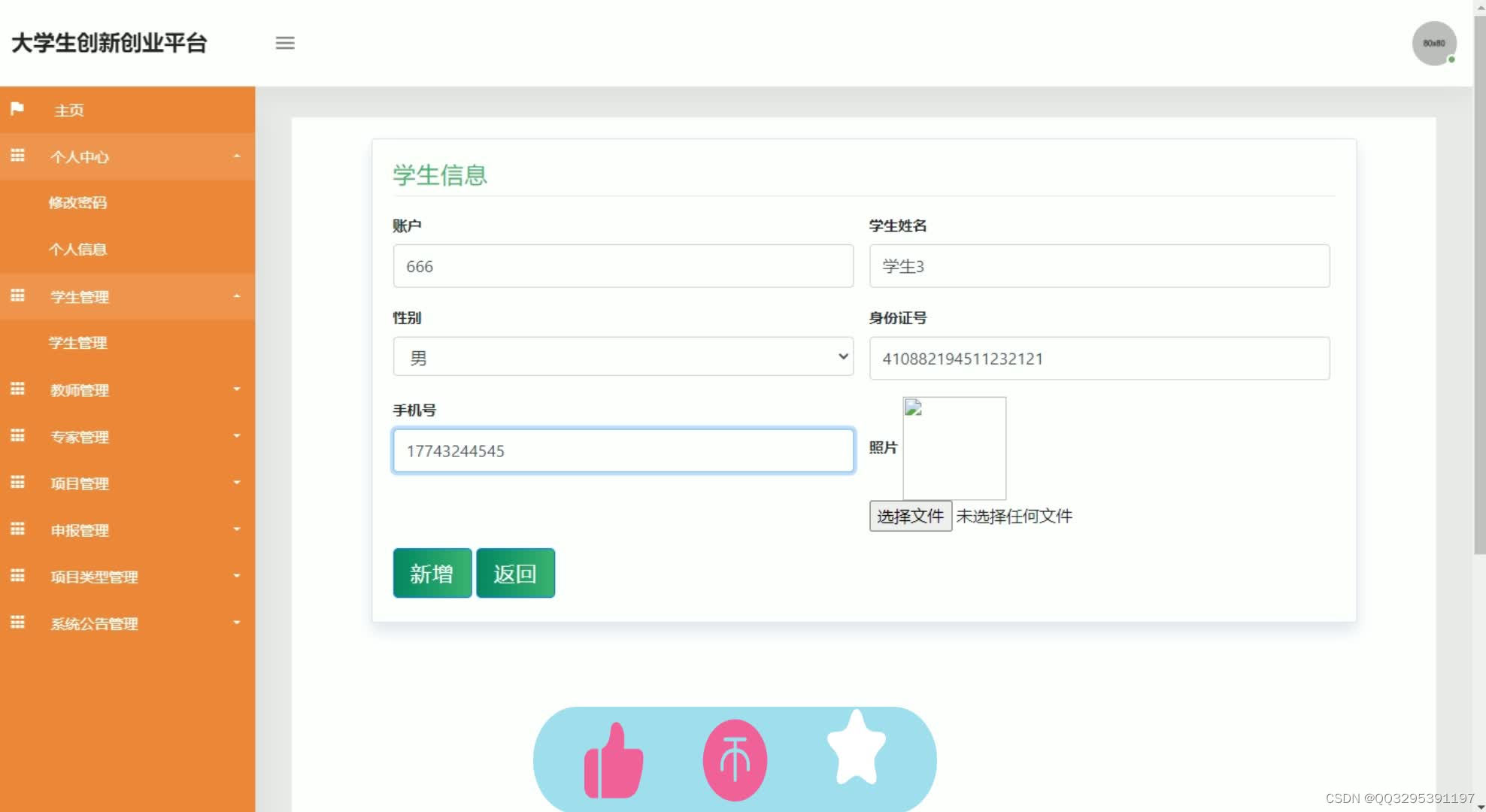Click the 选择文件 upload button

click(911, 516)
